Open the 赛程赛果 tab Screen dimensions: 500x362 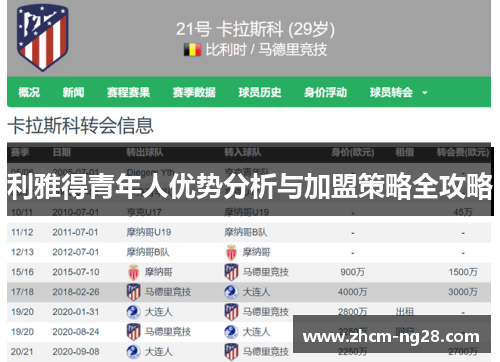[x=128, y=92]
